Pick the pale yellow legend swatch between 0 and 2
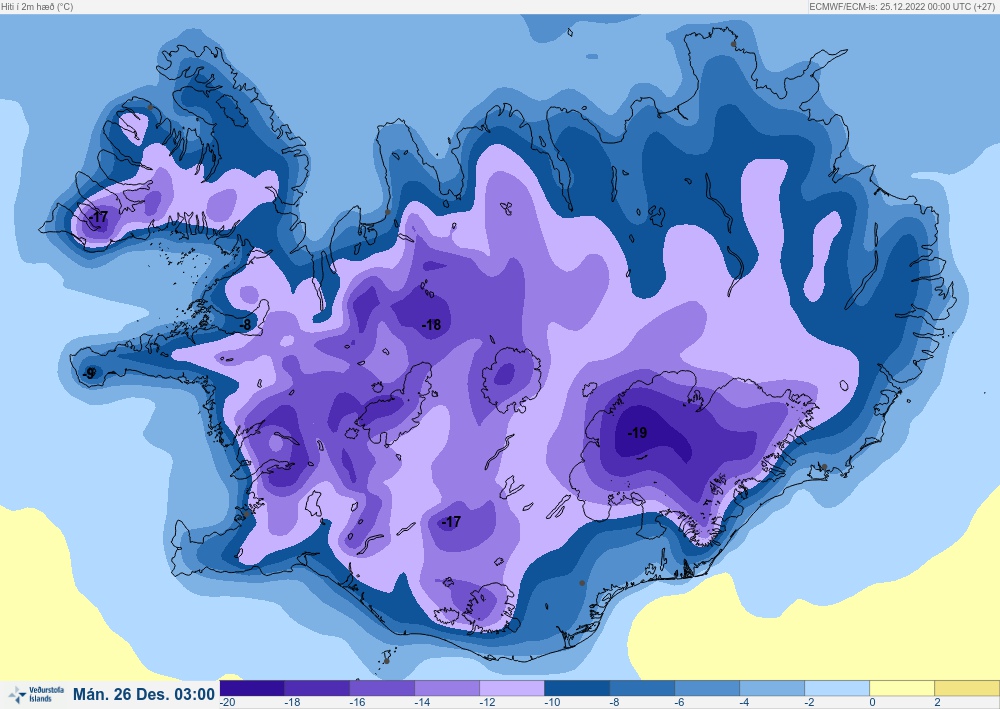The image size is (1000, 709). (x=902, y=689)
